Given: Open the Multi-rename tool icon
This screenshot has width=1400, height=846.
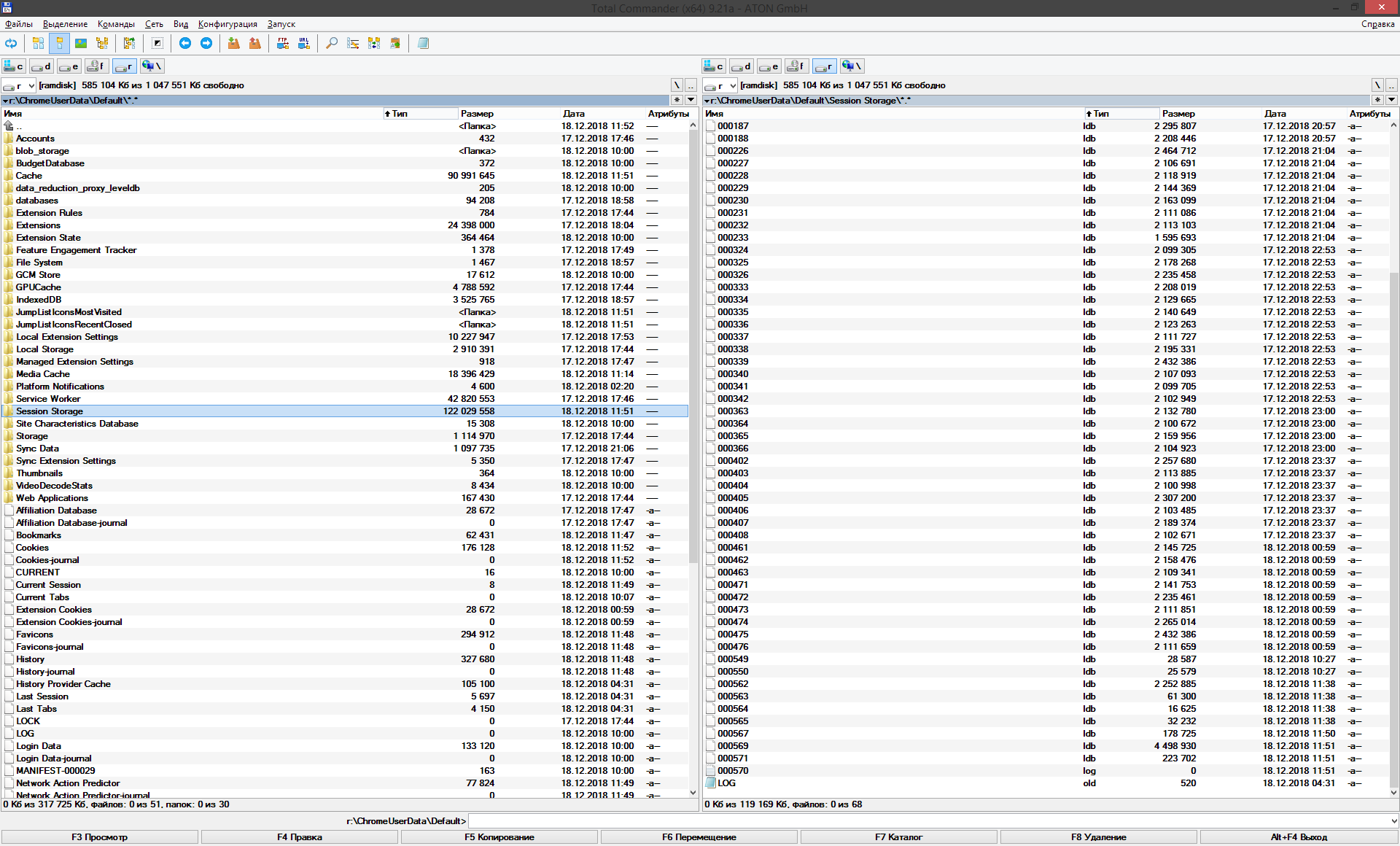Looking at the screenshot, I should click(353, 44).
